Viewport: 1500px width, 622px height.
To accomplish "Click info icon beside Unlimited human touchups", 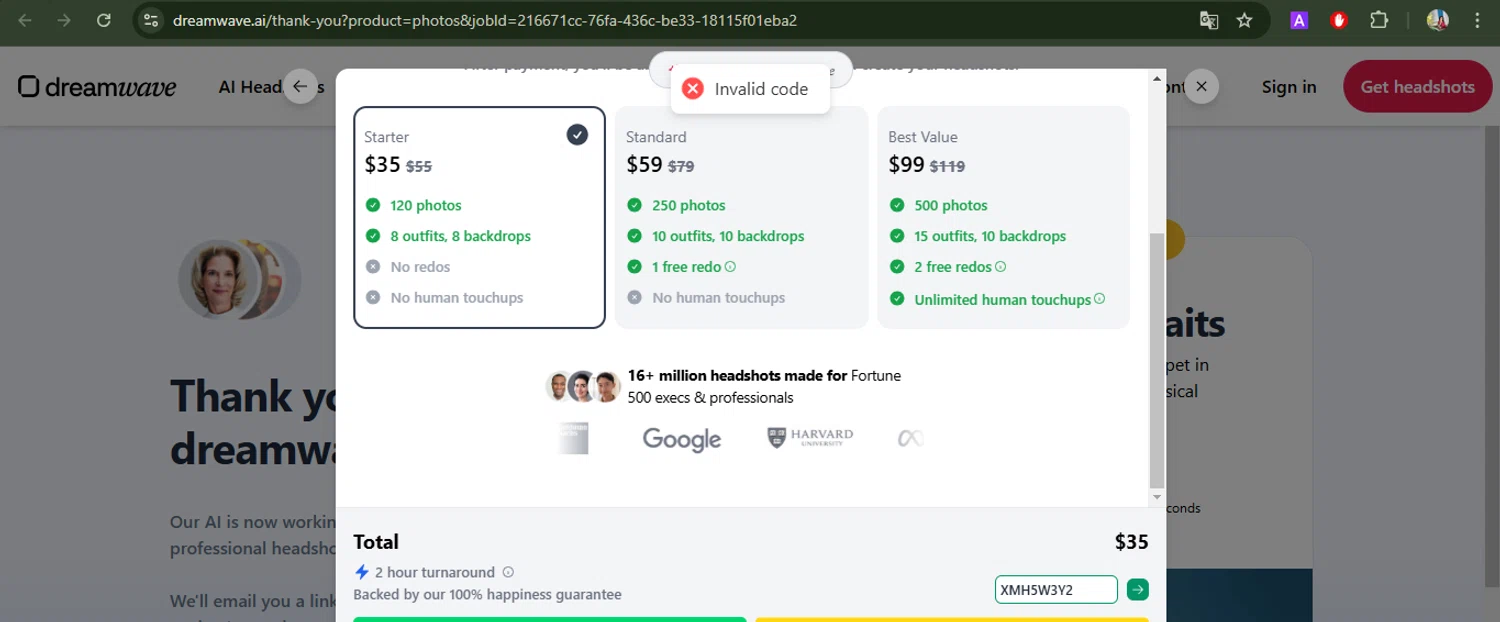I will (x=1099, y=298).
